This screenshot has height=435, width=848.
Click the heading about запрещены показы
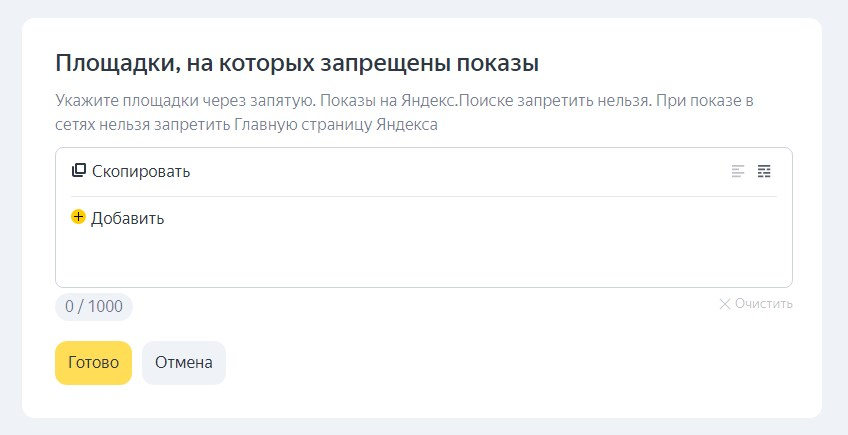296,64
